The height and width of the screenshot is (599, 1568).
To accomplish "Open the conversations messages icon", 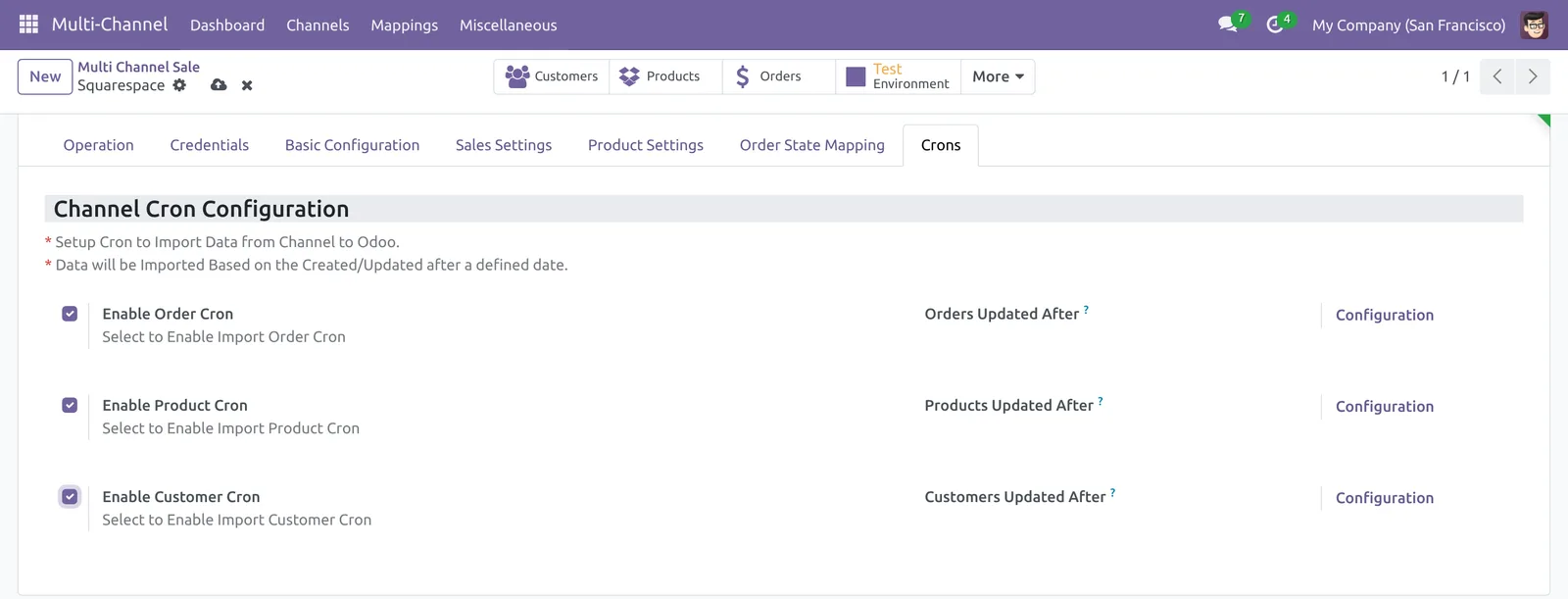I will point(1228,25).
